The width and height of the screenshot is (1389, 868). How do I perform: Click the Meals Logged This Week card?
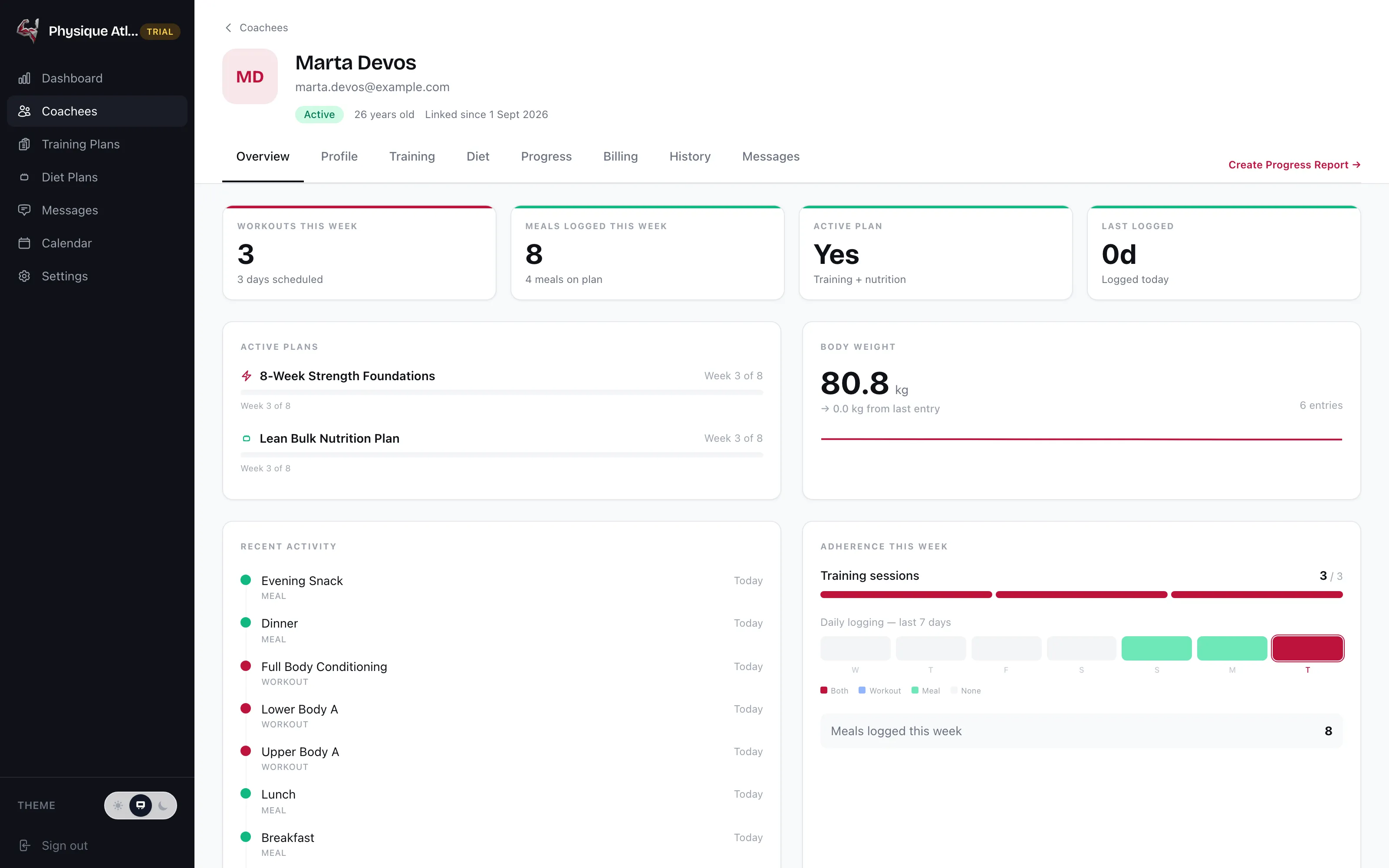[648, 253]
